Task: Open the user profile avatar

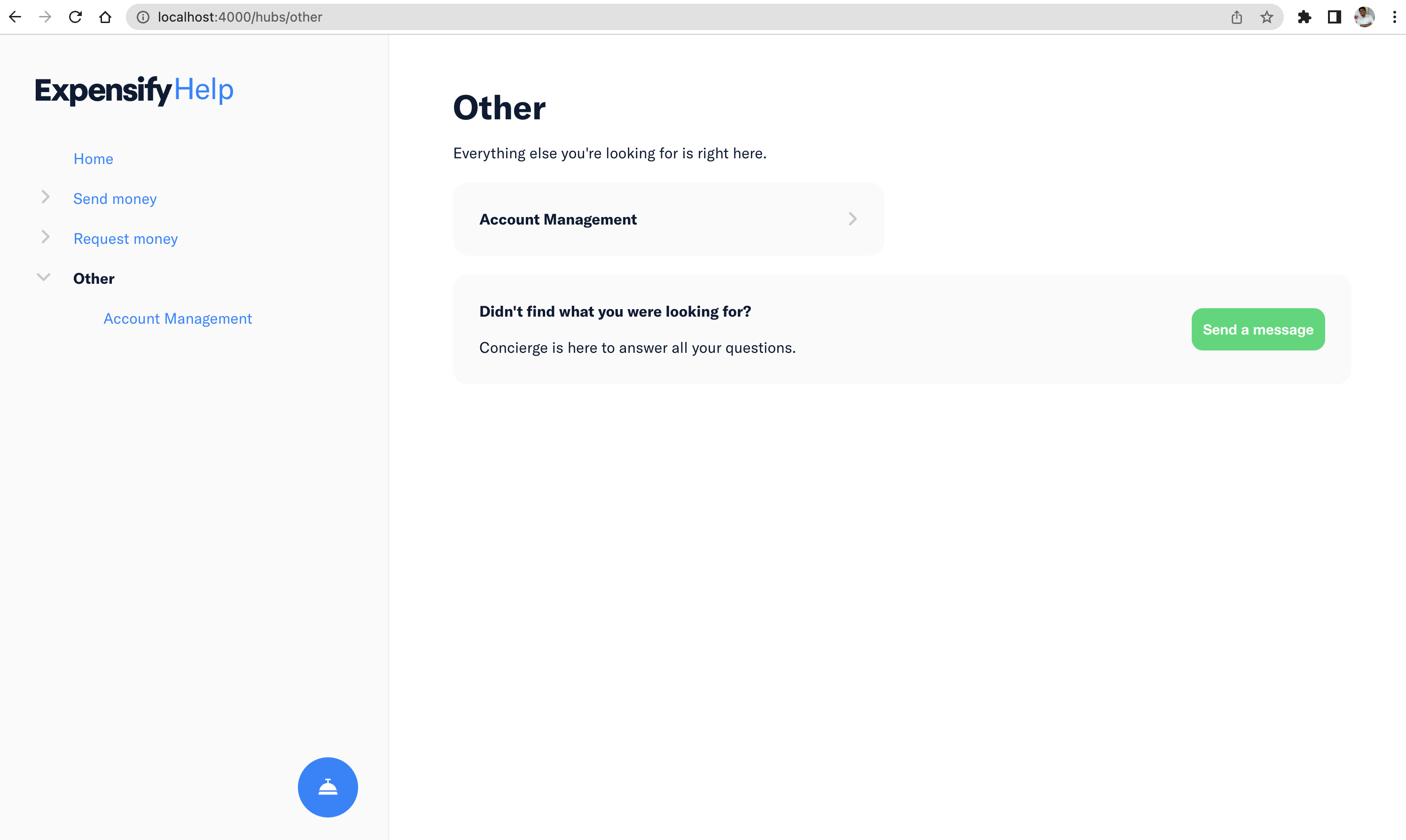Action: [x=1365, y=17]
